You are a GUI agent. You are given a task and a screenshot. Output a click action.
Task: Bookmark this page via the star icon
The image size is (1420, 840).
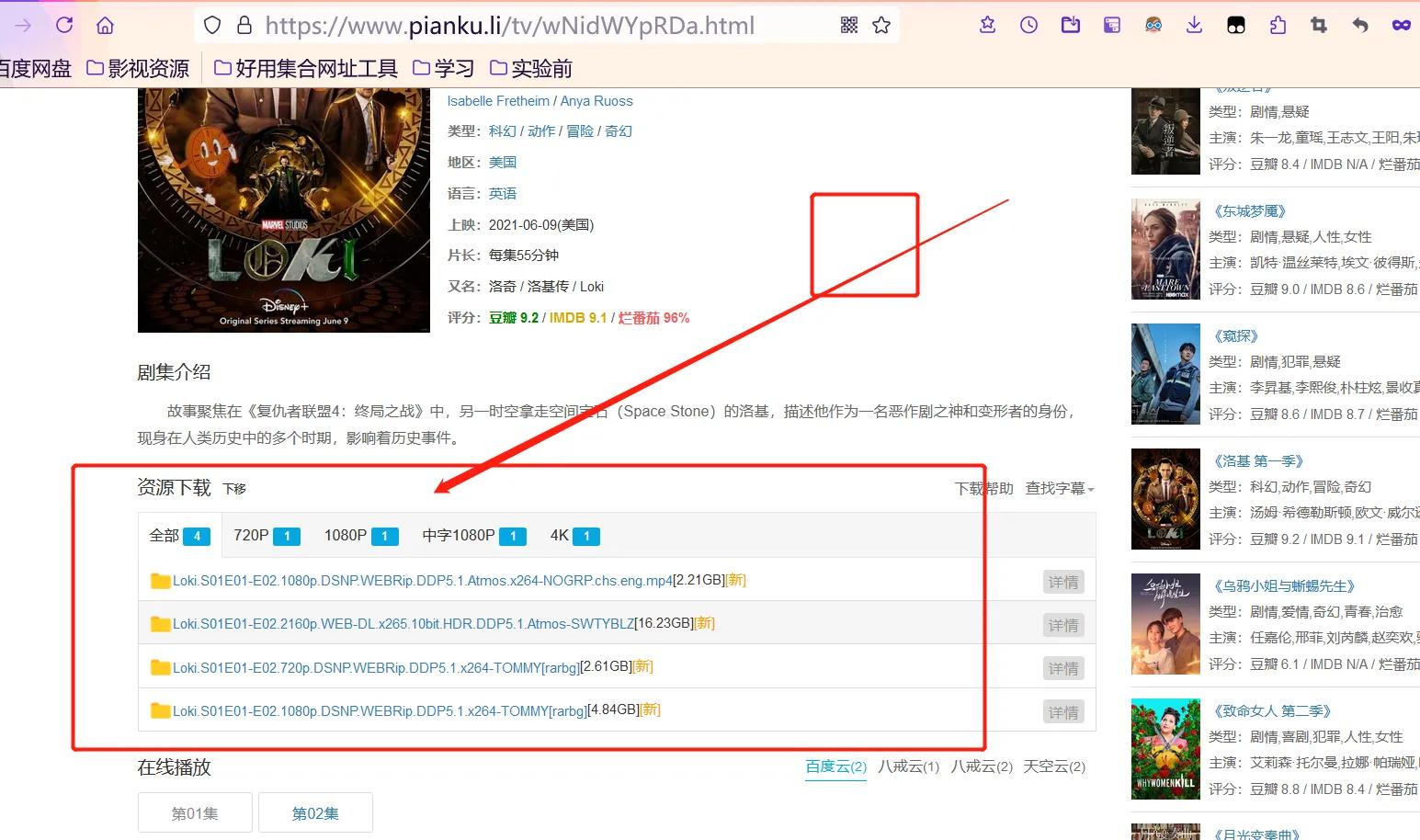coord(881,26)
